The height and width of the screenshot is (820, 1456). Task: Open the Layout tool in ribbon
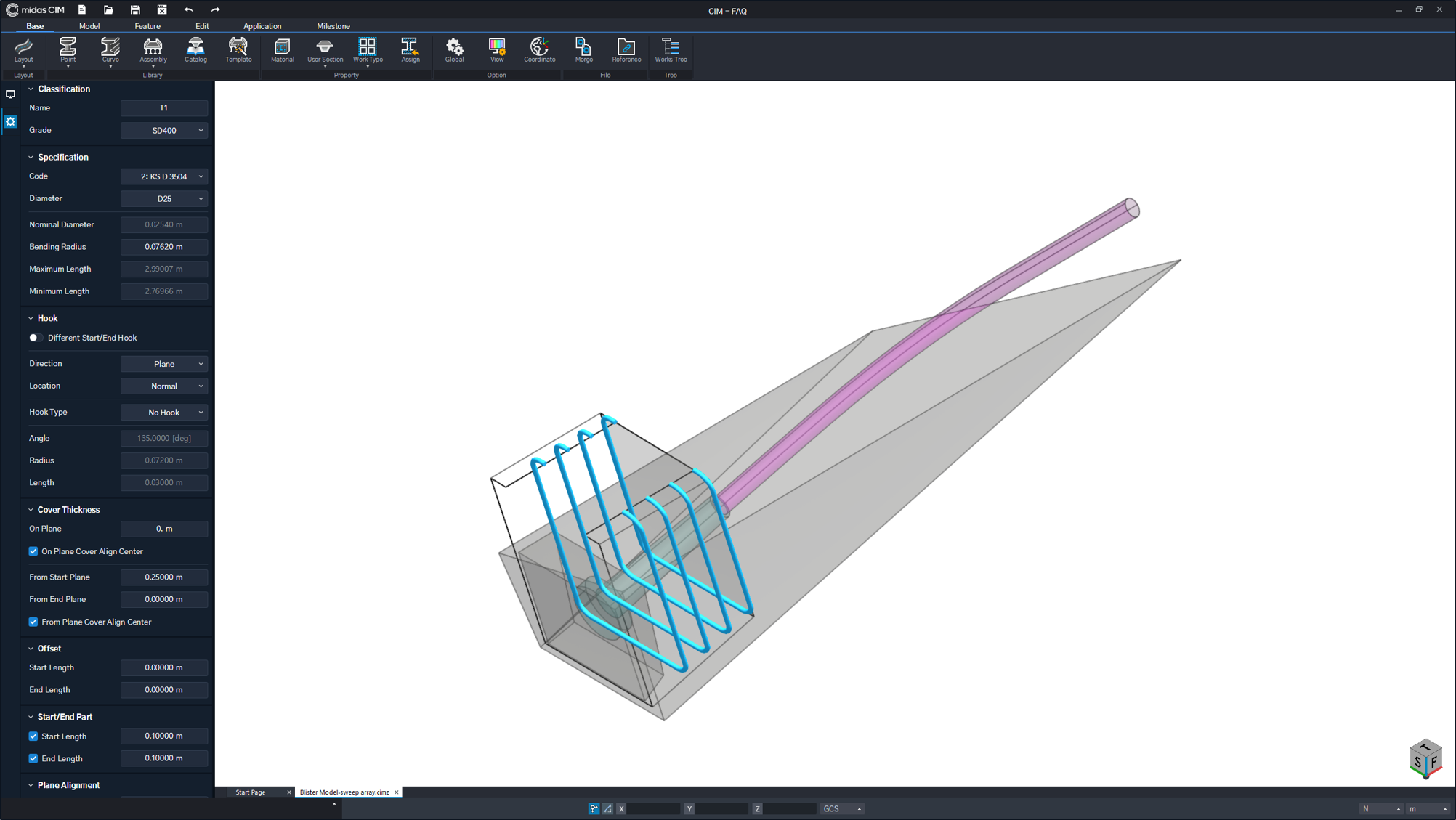[23, 50]
